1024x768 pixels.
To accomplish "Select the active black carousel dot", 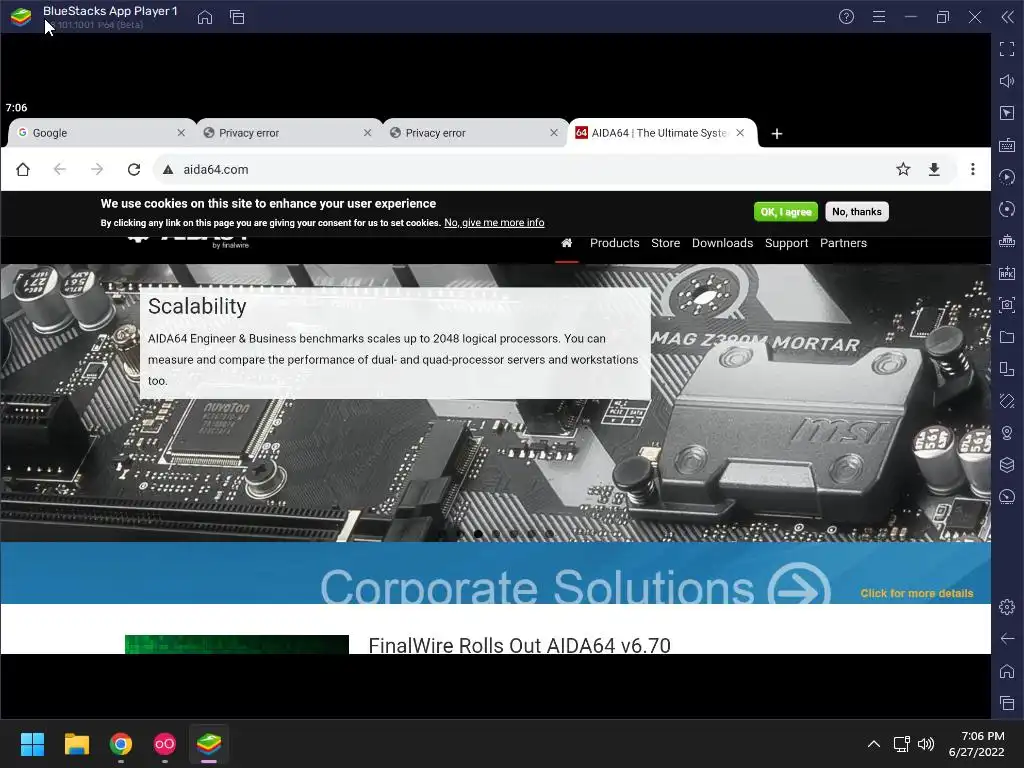I will pyautogui.click(x=478, y=534).
